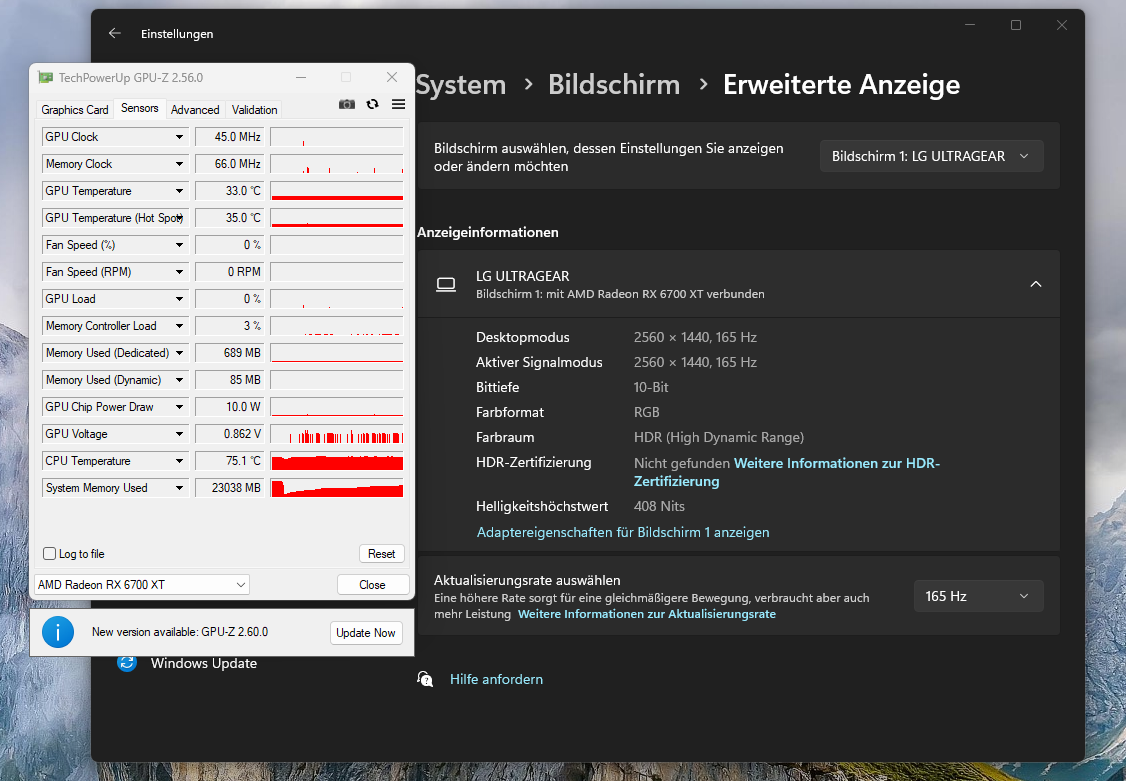Click the 45.0 MHz GPU Clock value

pyautogui.click(x=229, y=137)
